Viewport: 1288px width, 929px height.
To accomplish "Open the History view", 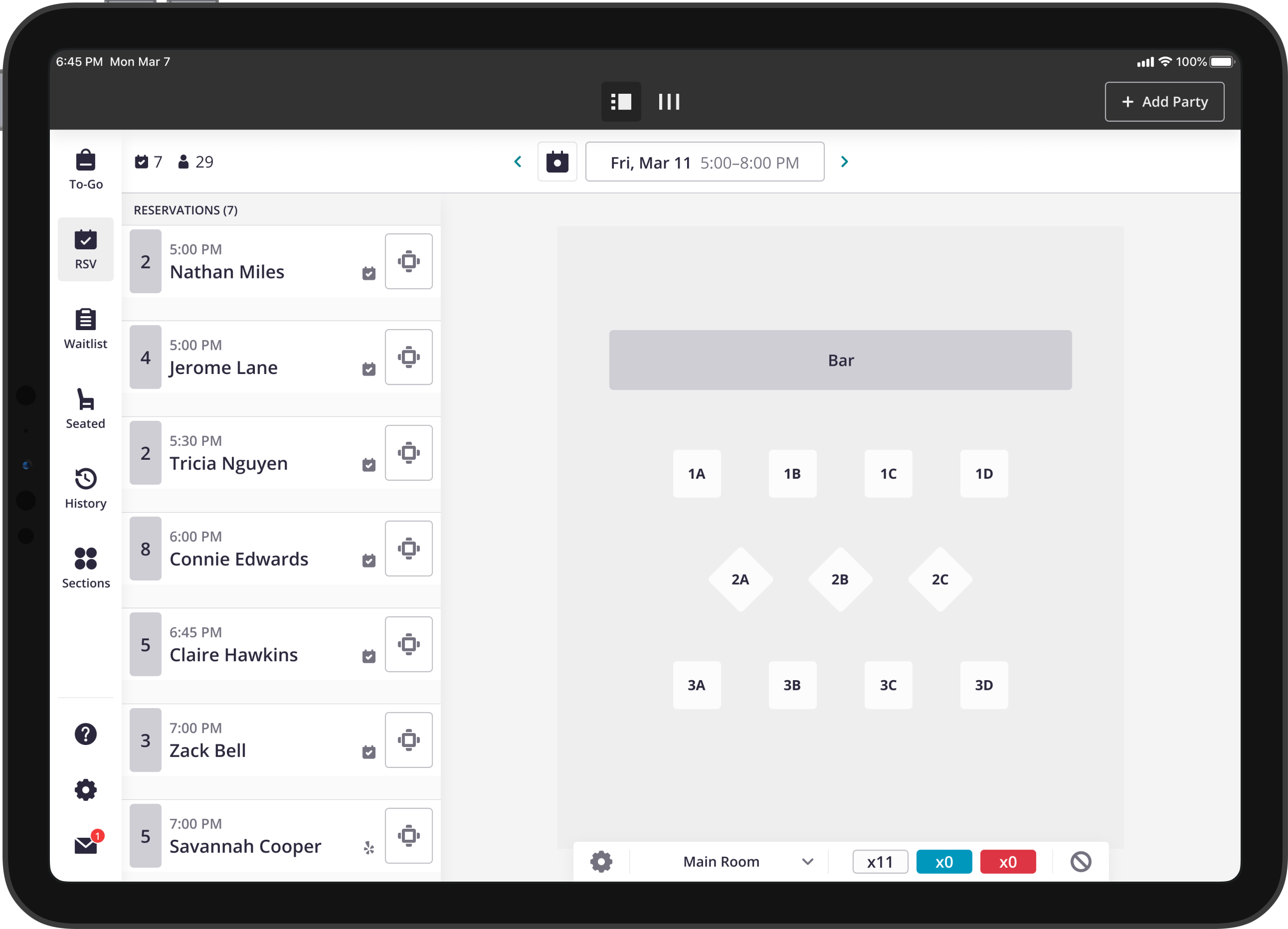I will pyautogui.click(x=85, y=487).
